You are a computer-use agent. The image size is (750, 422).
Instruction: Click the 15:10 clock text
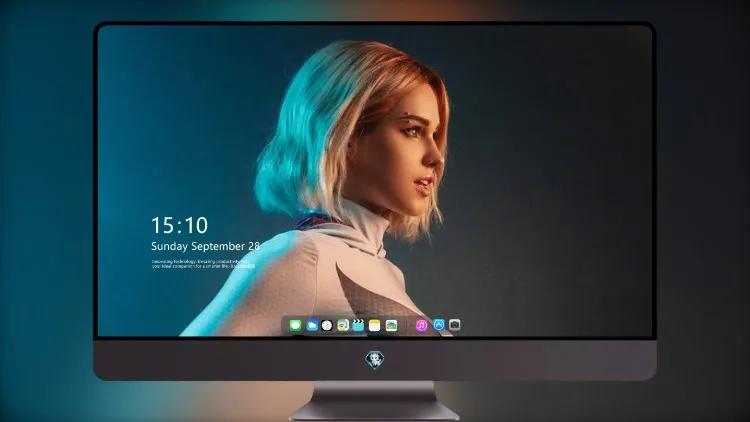[179, 225]
